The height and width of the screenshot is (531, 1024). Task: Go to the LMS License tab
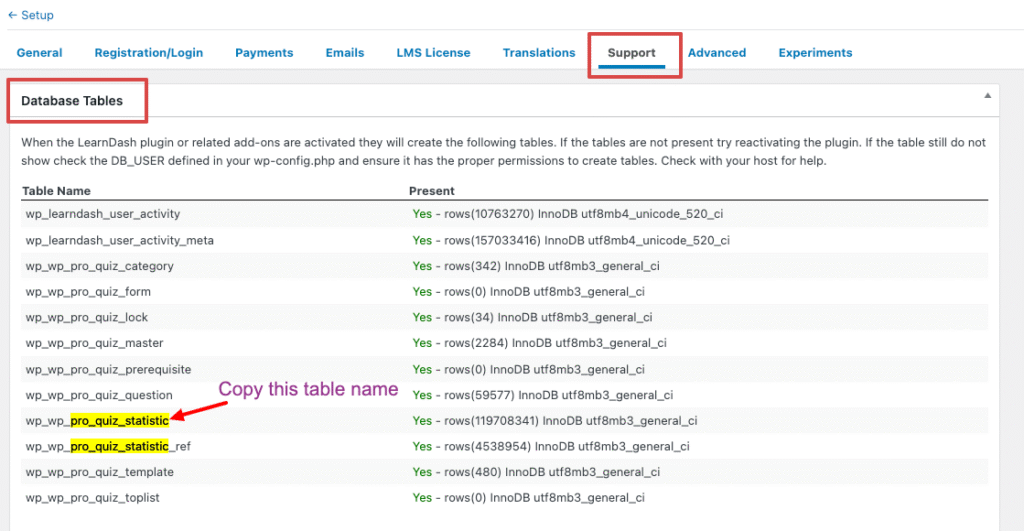(433, 53)
